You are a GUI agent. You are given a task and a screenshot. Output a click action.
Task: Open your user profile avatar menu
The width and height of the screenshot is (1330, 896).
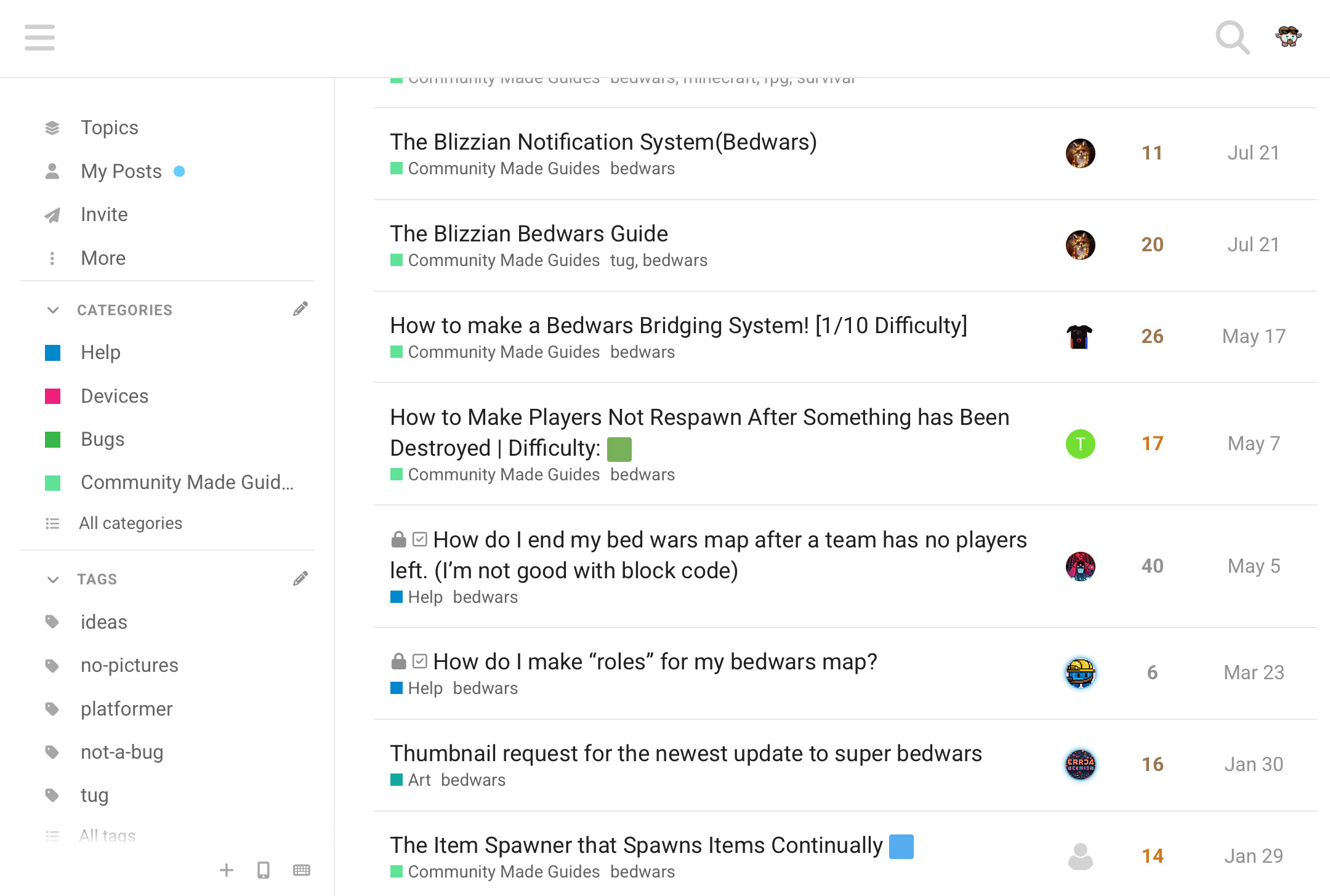[x=1288, y=37]
